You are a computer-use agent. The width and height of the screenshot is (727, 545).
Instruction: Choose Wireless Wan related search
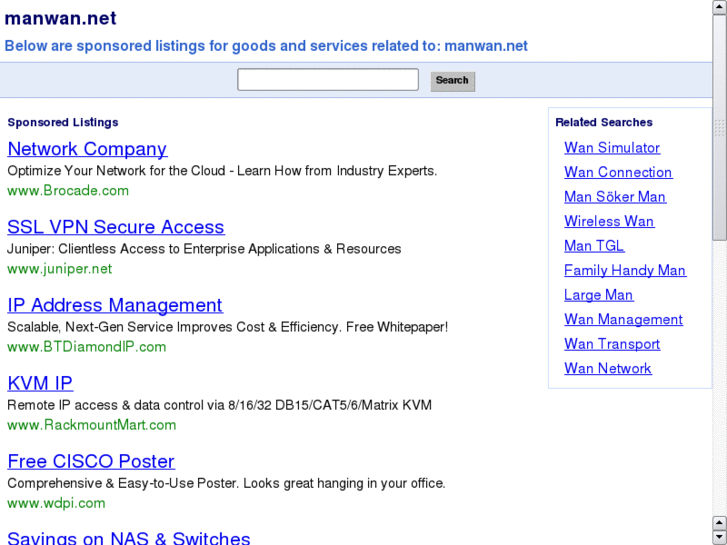[x=609, y=221]
